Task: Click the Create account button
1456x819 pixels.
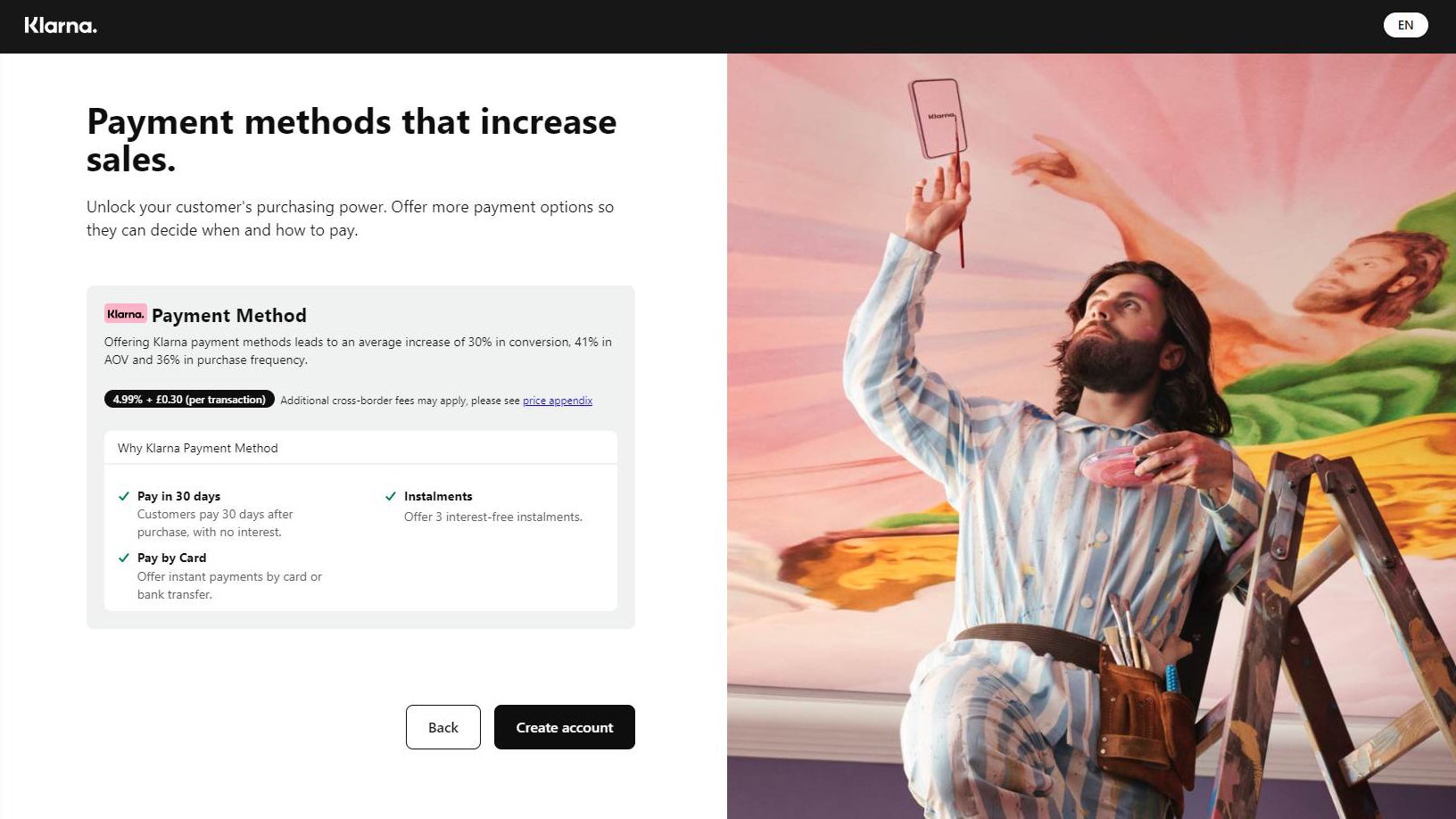Action: pos(565,727)
